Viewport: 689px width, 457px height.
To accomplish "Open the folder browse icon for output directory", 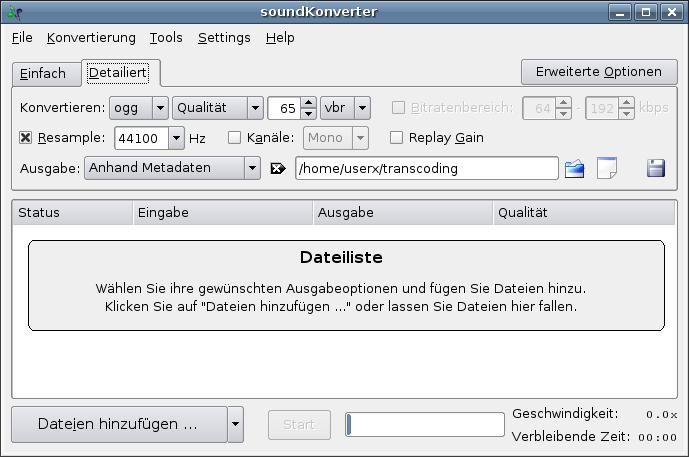I will pos(574,168).
